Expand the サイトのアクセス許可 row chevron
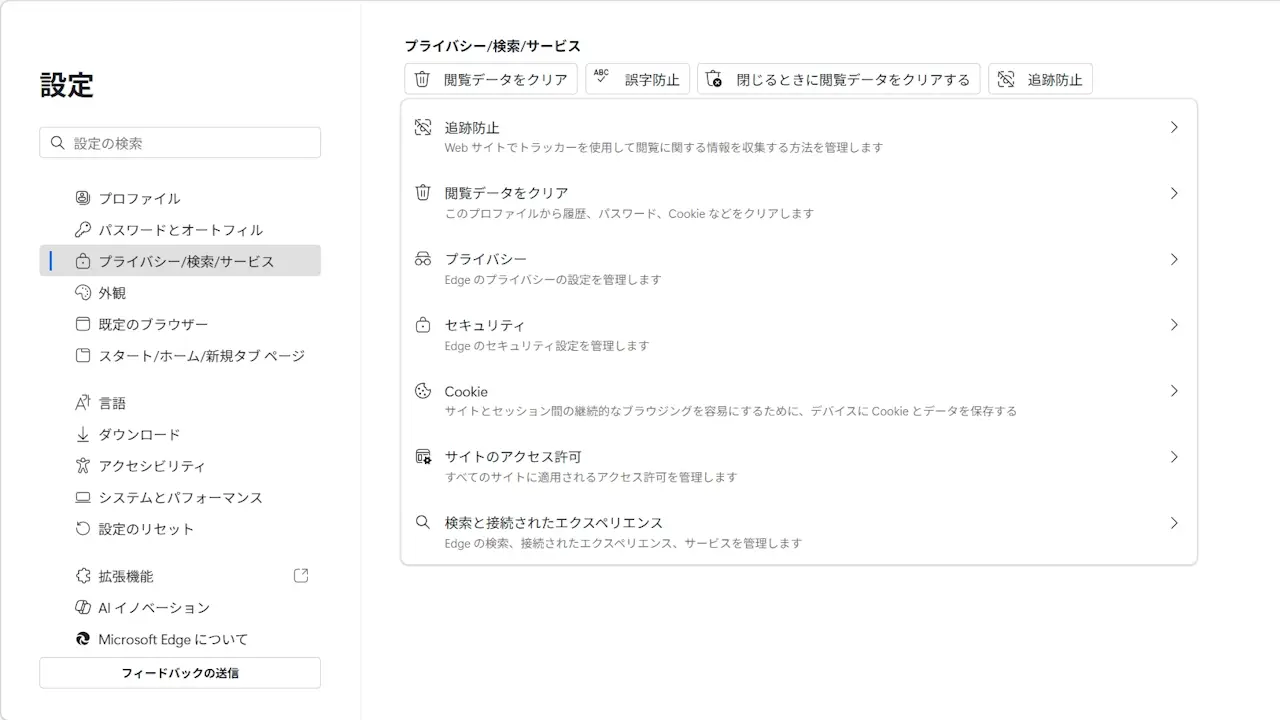 (1174, 457)
